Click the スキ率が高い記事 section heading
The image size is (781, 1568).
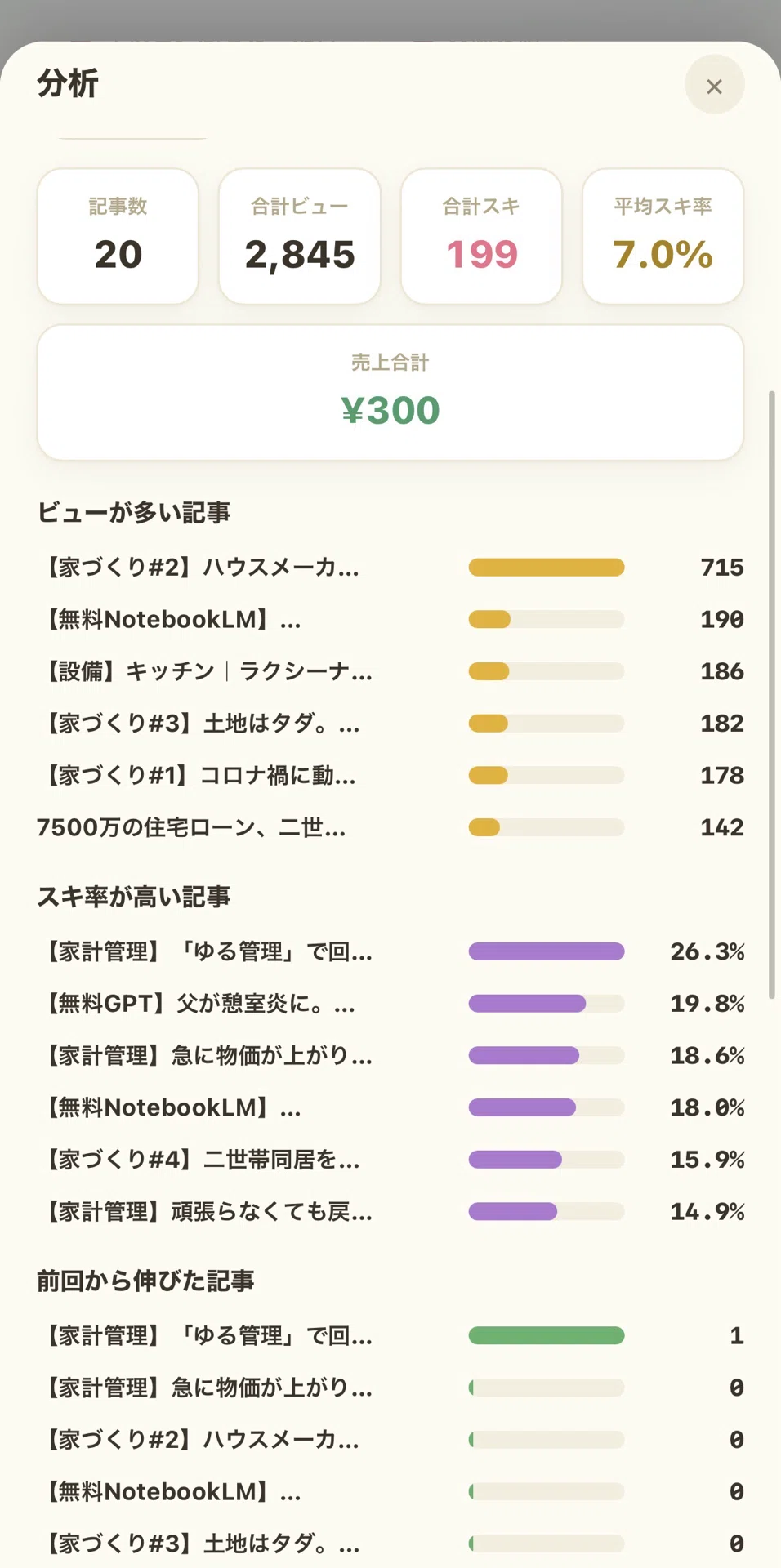pyautogui.click(x=134, y=897)
